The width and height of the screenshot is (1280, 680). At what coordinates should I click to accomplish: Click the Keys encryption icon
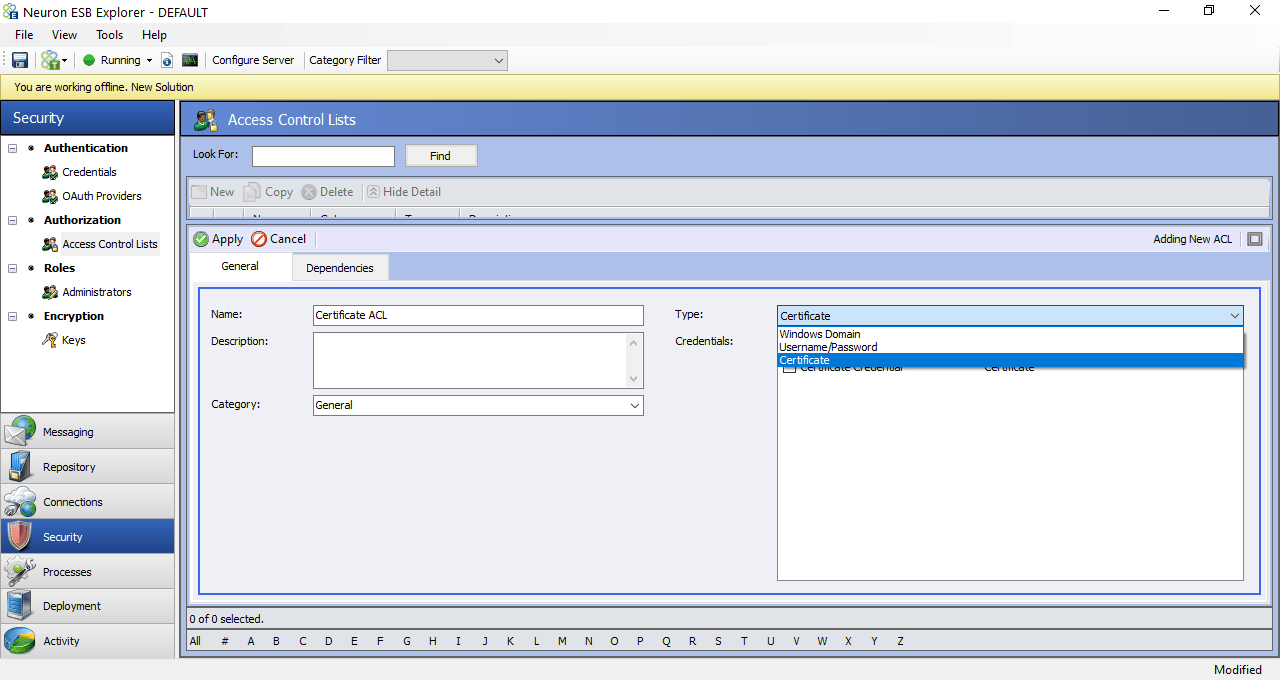coord(50,340)
